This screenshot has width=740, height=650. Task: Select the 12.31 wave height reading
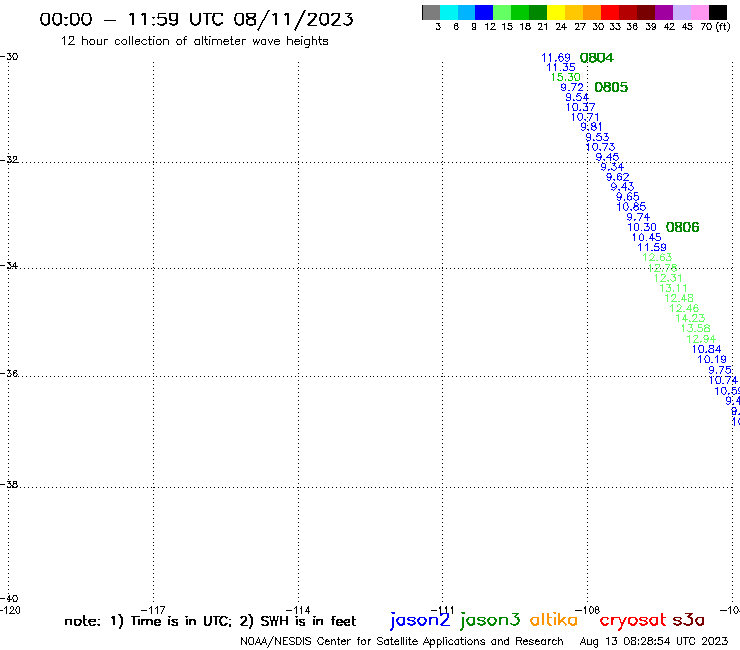click(668, 278)
